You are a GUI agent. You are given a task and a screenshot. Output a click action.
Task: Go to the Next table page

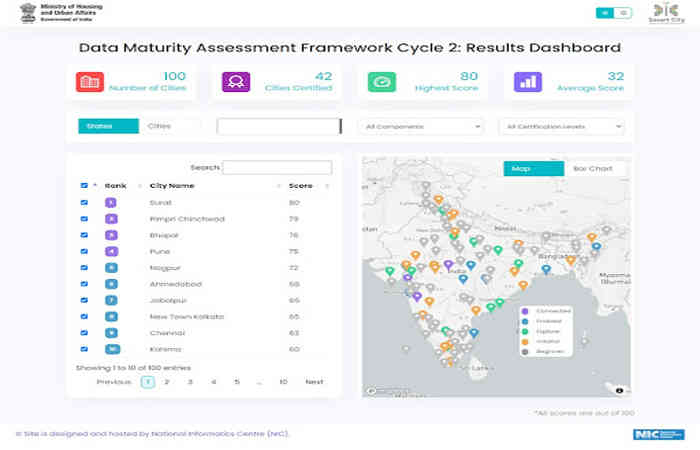(314, 382)
